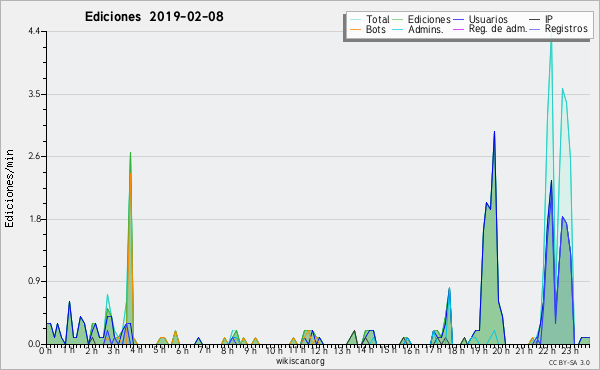Select the 'Usuarios' legend label
Image resolution: width=600 pixels, height=370 pixels.
click(x=488, y=19)
